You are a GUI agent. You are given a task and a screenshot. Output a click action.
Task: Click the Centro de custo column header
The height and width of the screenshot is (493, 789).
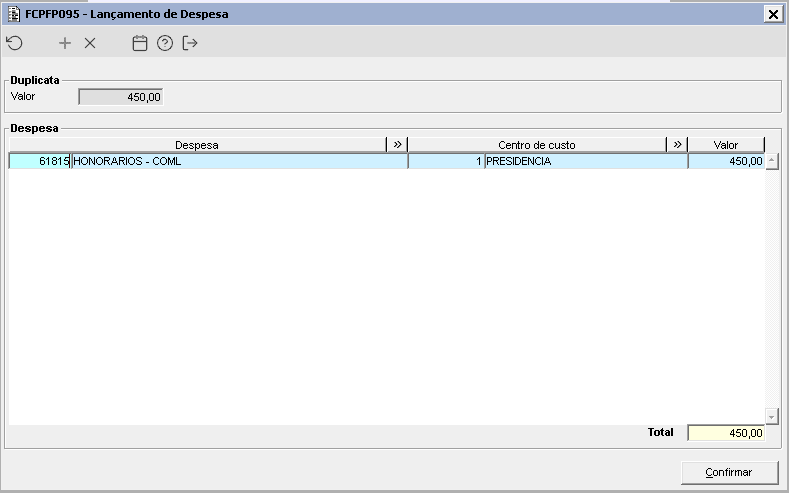(x=537, y=145)
